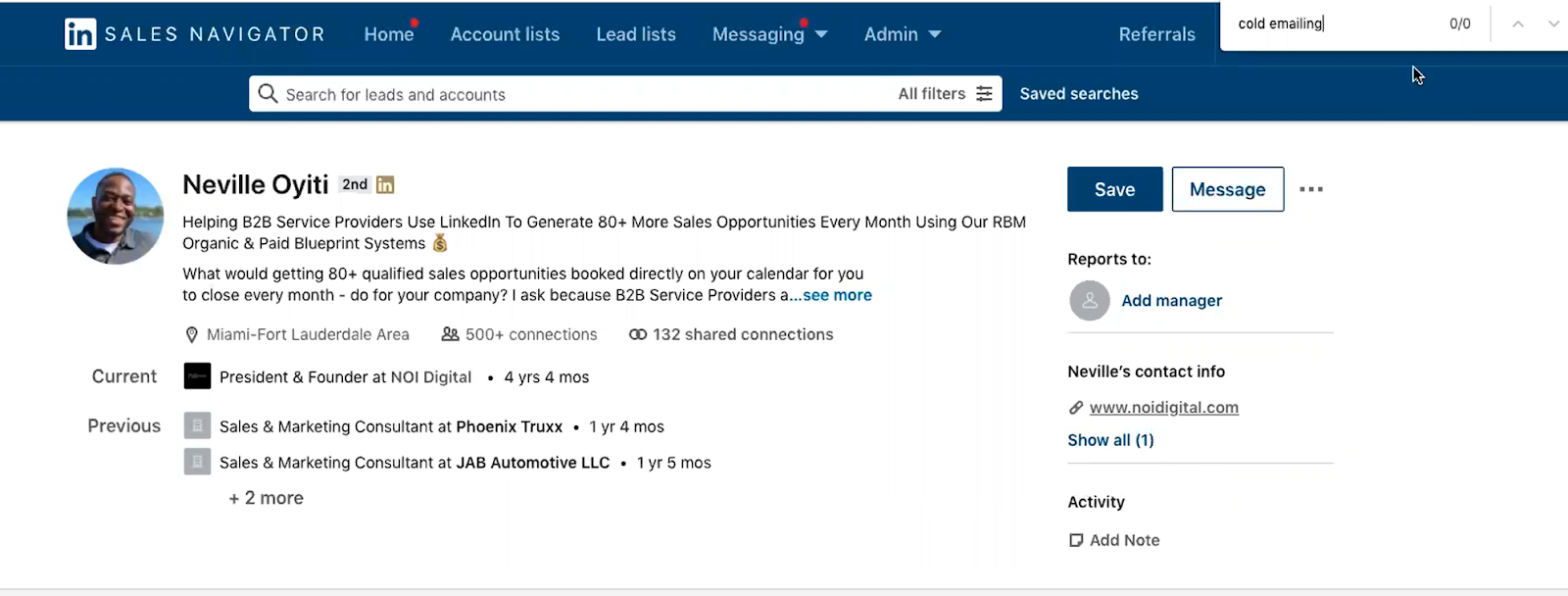Click the '1 yr 4 mos' duration text

[626, 426]
